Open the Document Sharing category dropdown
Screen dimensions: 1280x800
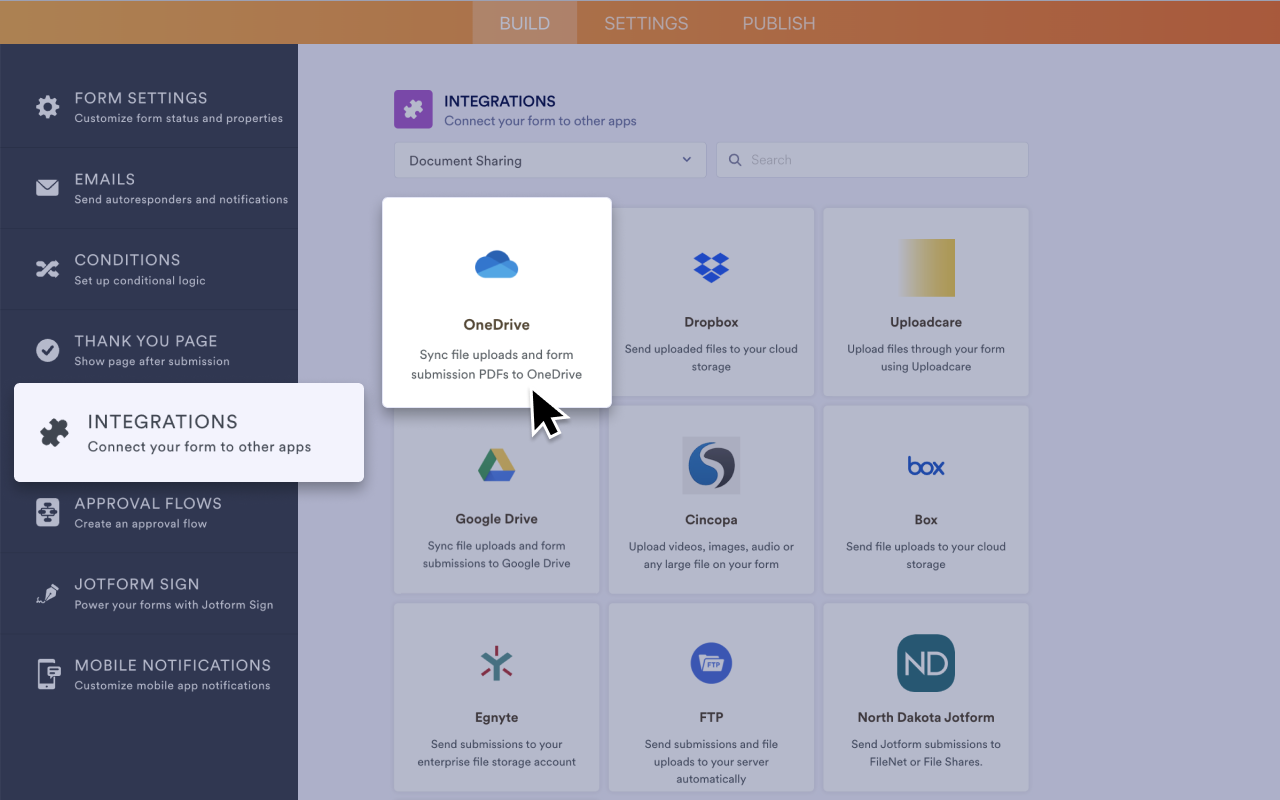[550, 160]
